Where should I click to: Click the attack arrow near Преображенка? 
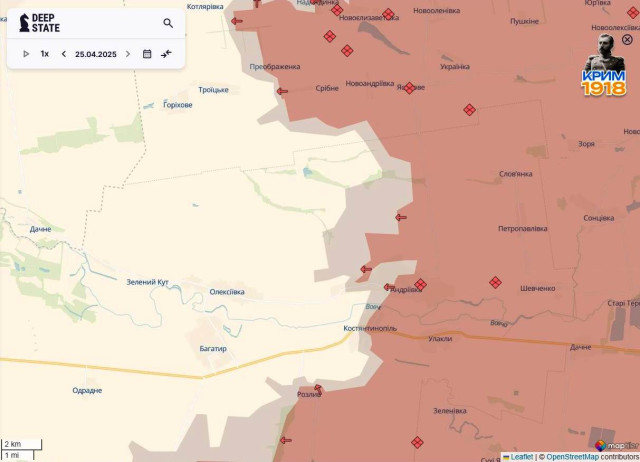point(282,91)
